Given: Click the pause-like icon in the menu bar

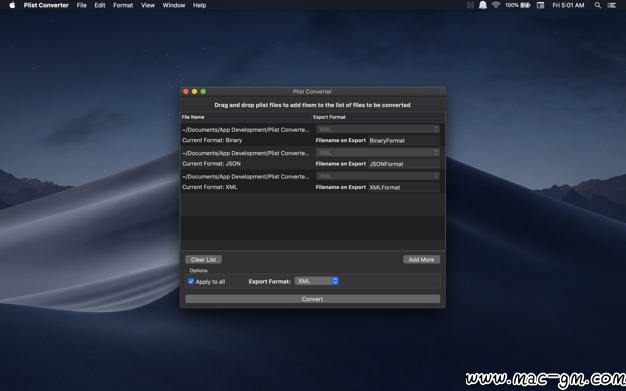Looking at the screenshot, I should (470, 5).
